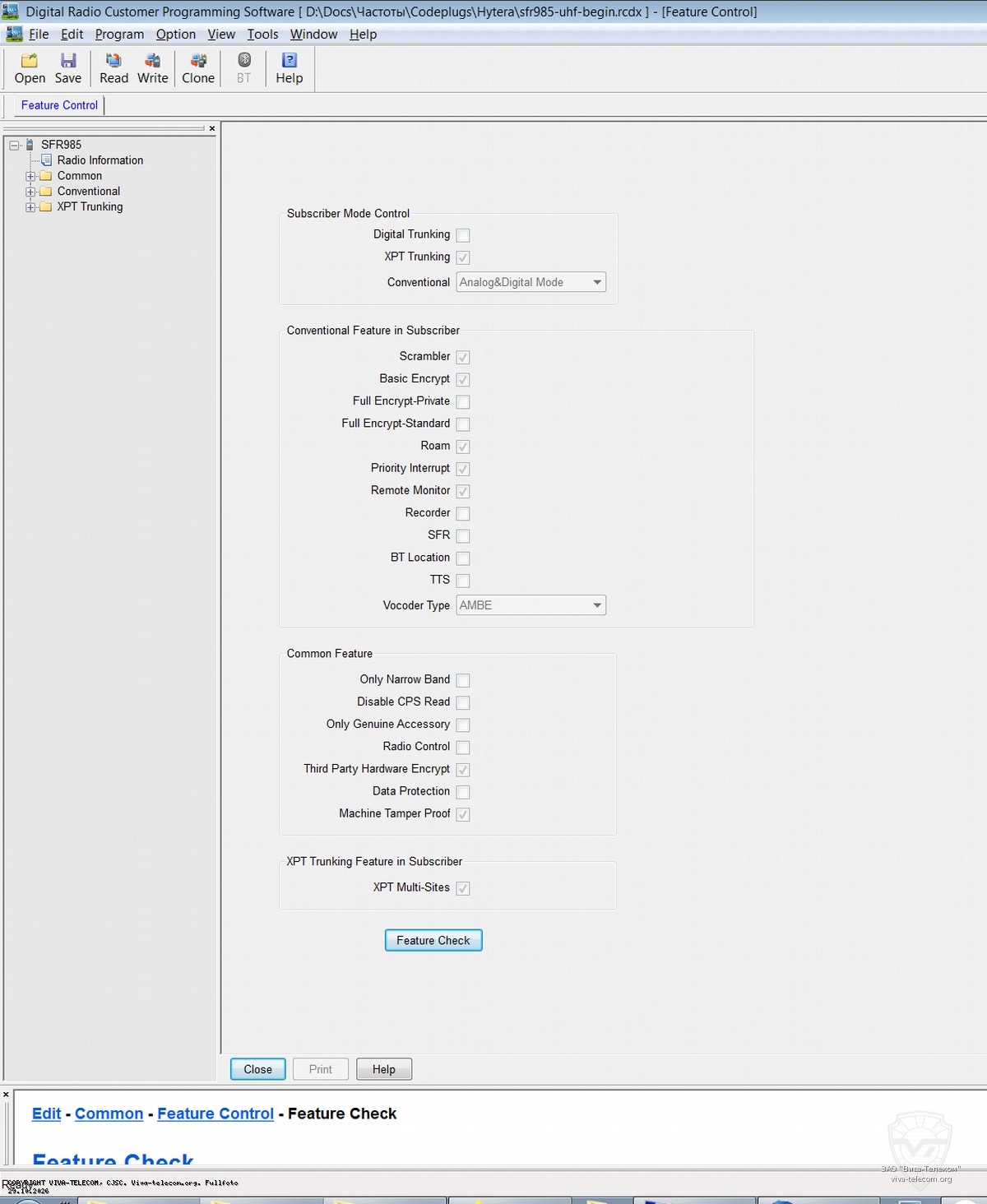Expand the XPT Trunking tree folder
The height and width of the screenshot is (1204, 987).
coord(30,207)
